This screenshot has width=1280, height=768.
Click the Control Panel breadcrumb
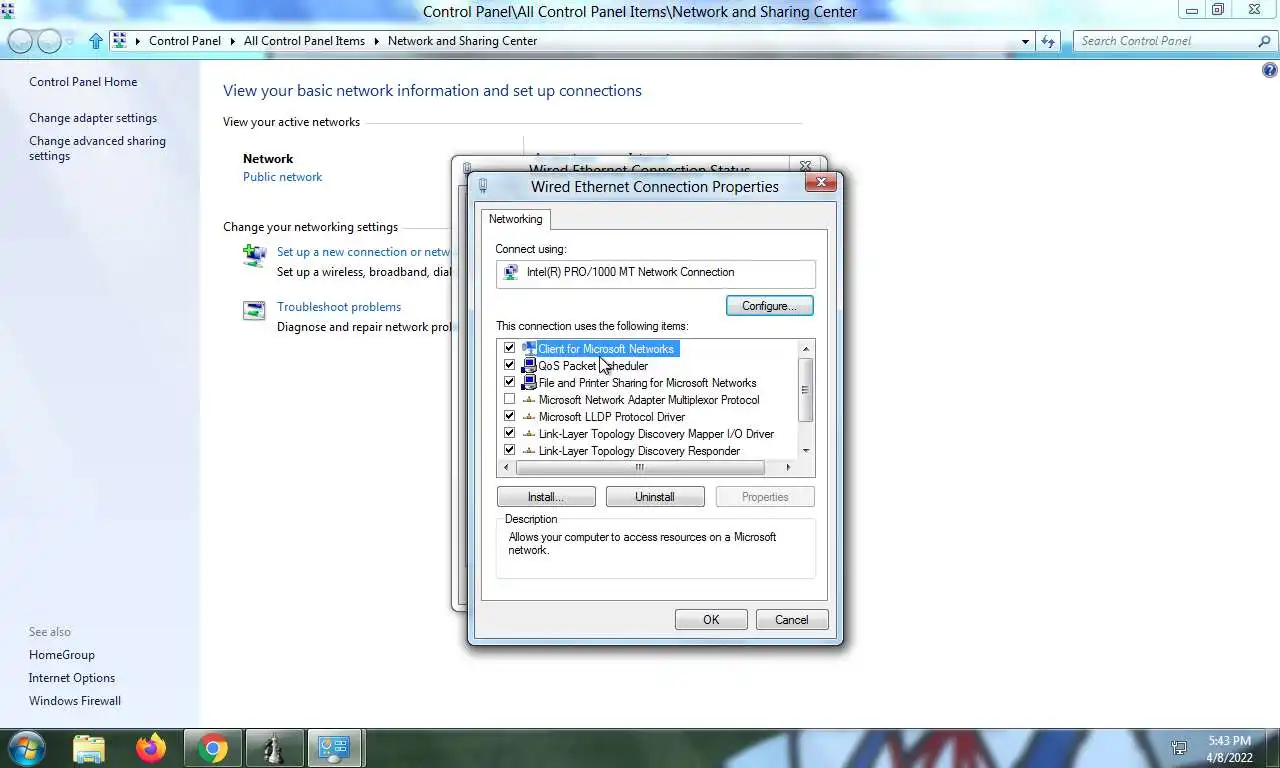pyautogui.click(x=185, y=41)
